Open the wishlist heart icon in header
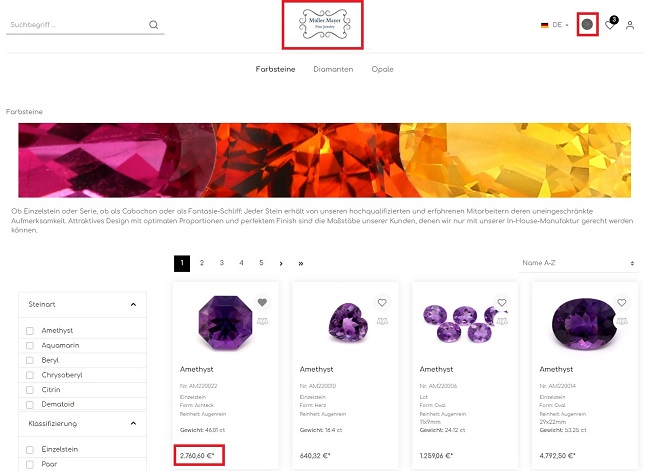650x471 pixels. coord(609,25)
